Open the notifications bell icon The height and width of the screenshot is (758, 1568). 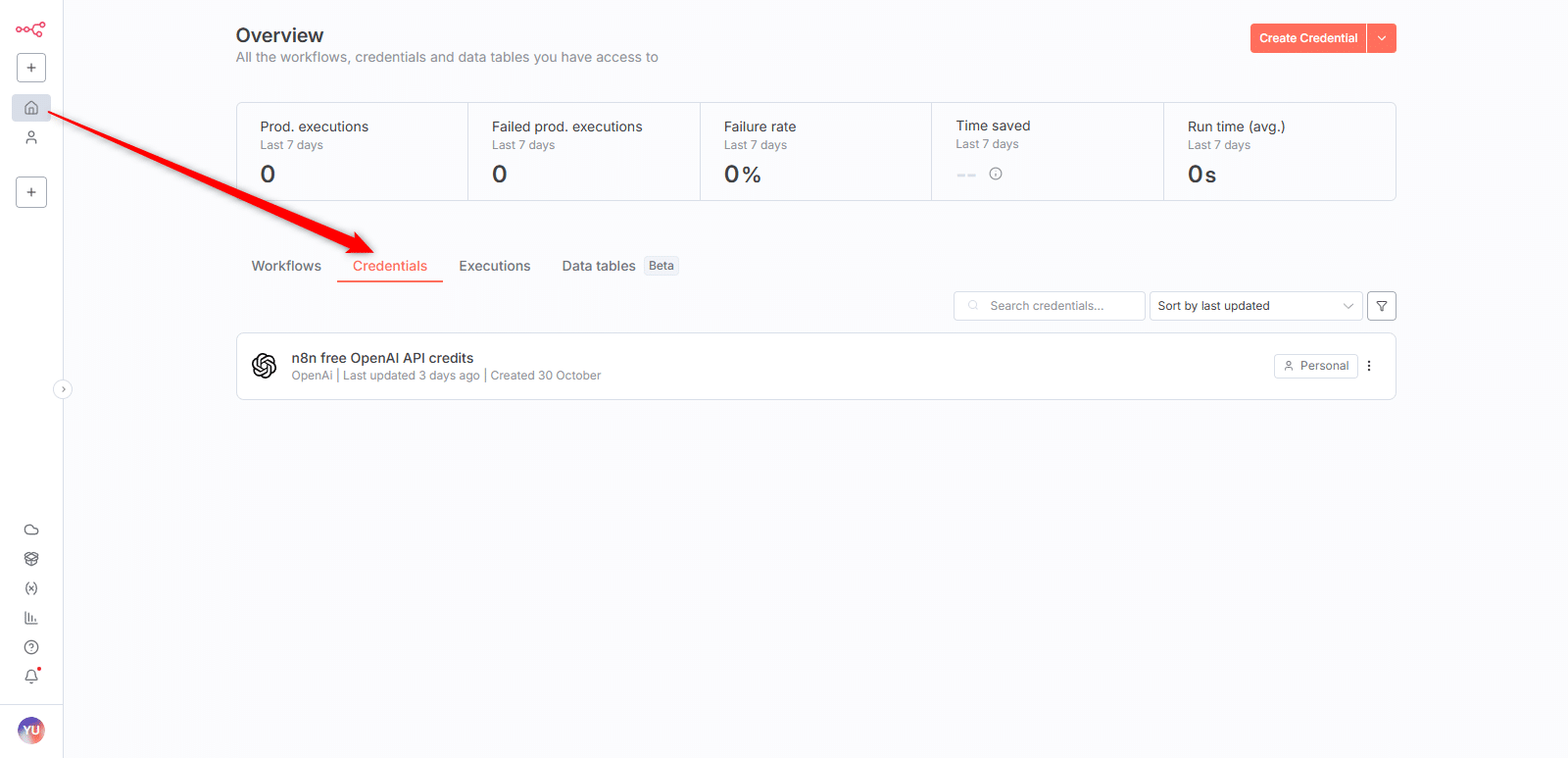31,677
